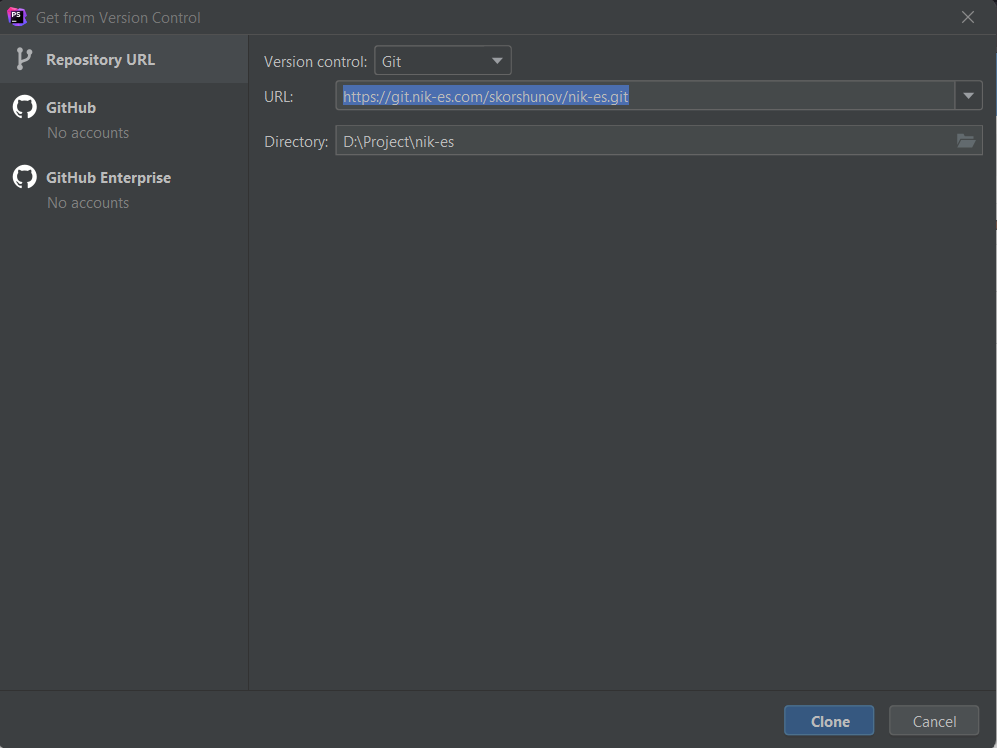Close the Get from Version Control dialog
The image size is (997, 748).
[968, 17]
